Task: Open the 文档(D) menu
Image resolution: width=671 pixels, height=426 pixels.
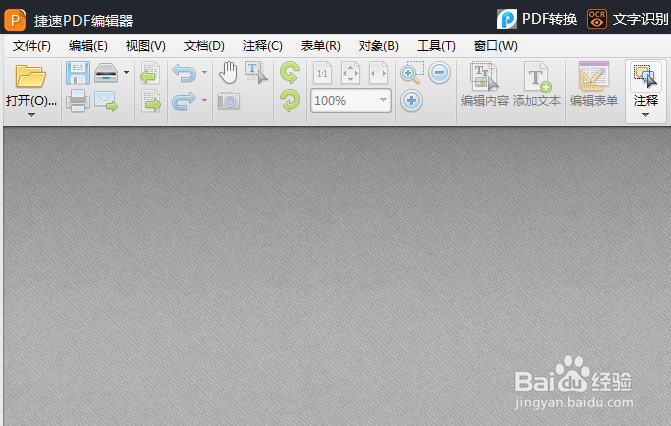Action: (204, 46)
